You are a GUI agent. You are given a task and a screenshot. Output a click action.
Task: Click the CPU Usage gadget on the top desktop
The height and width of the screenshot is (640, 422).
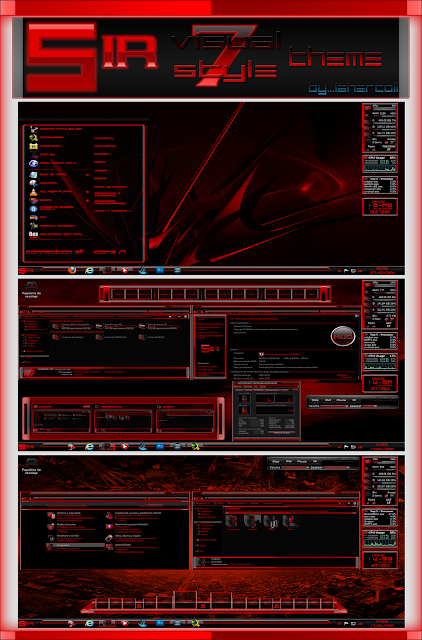pyautogui.click(x=380, y=164)
